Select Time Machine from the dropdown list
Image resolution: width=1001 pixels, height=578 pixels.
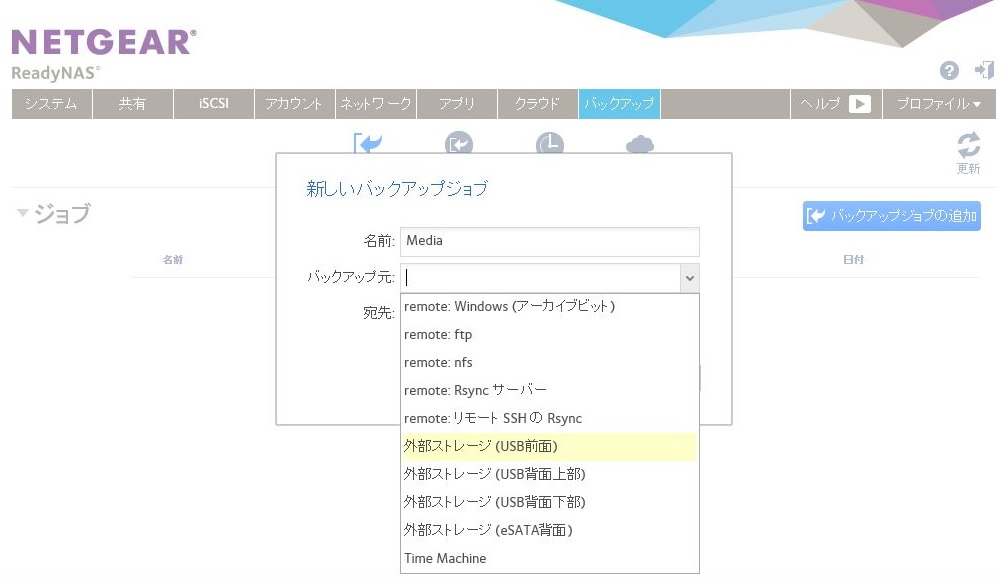coord(445,558)
